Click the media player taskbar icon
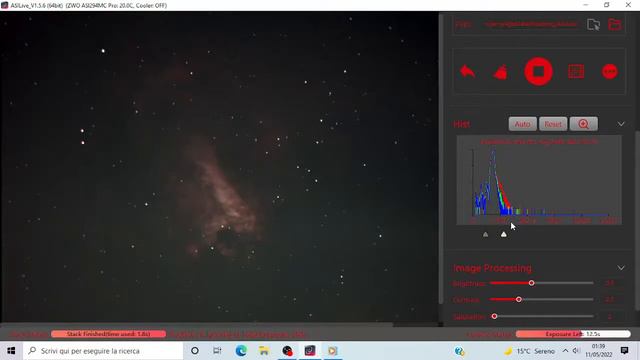 coord(333,351)
